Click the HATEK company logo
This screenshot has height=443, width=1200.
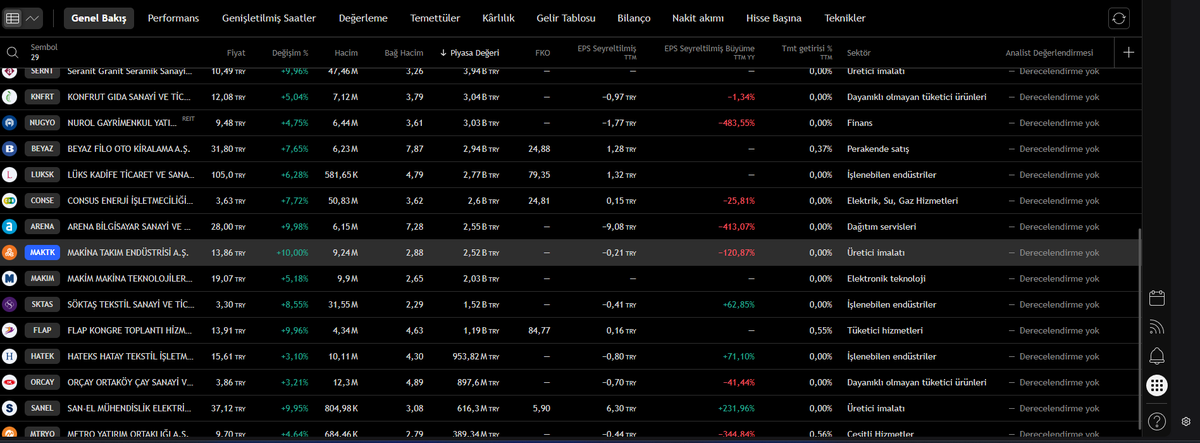click(10, 356)
